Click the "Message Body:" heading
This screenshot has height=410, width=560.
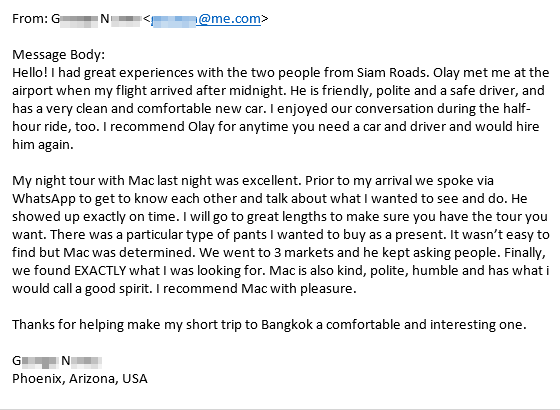pyautogui.click(x=59, y=55)
